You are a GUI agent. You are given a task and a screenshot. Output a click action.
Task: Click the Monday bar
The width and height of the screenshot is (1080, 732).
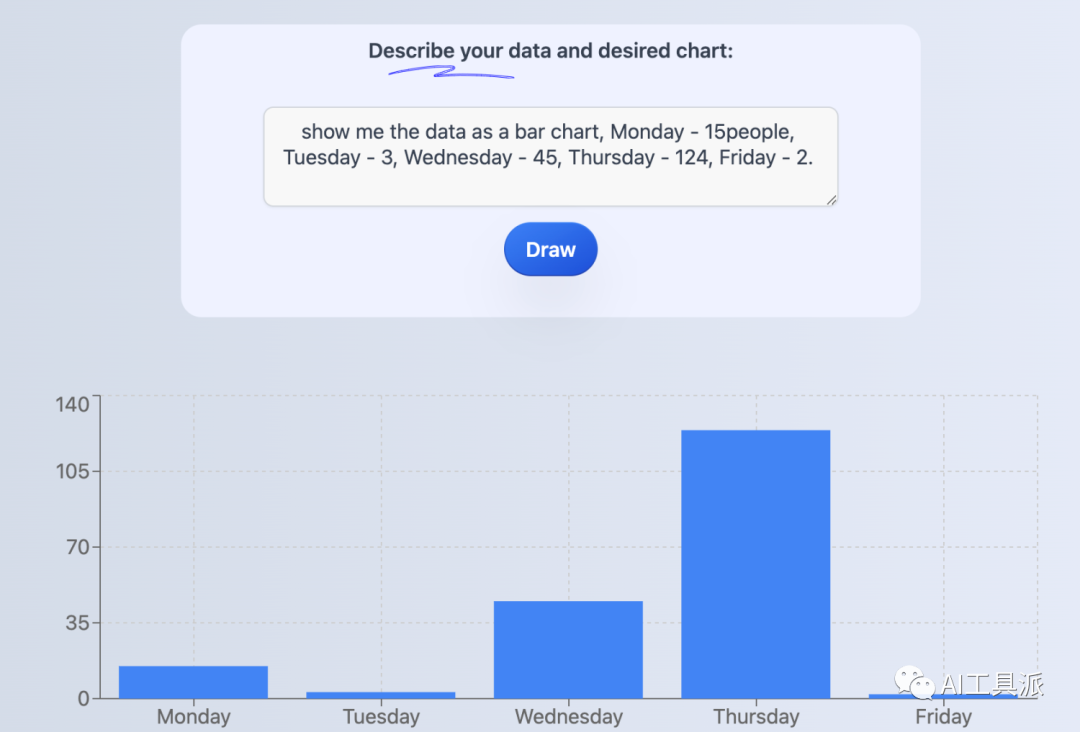194,682
